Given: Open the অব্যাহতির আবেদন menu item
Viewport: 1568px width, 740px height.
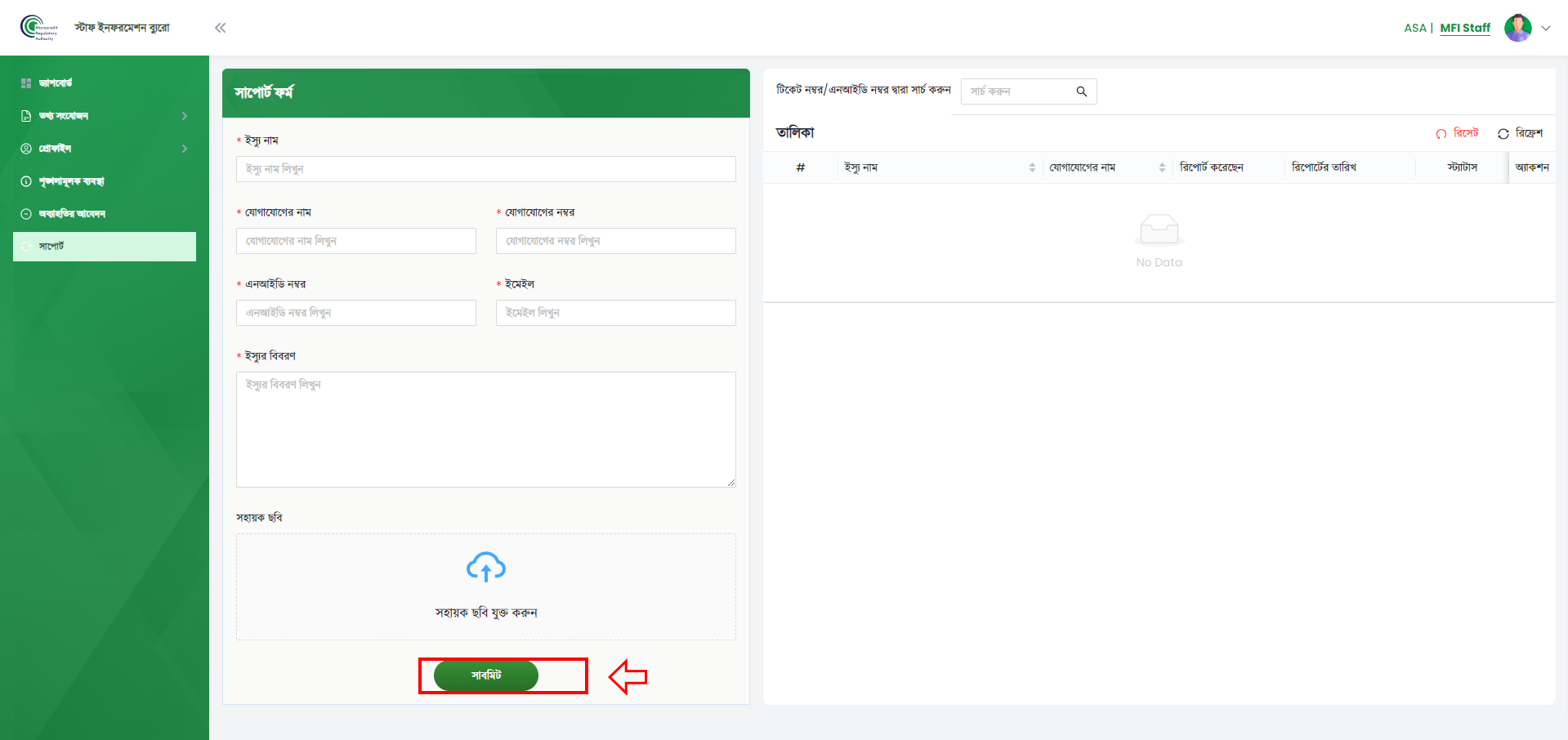Looking at the screenshot, I should tap(105, 213).
